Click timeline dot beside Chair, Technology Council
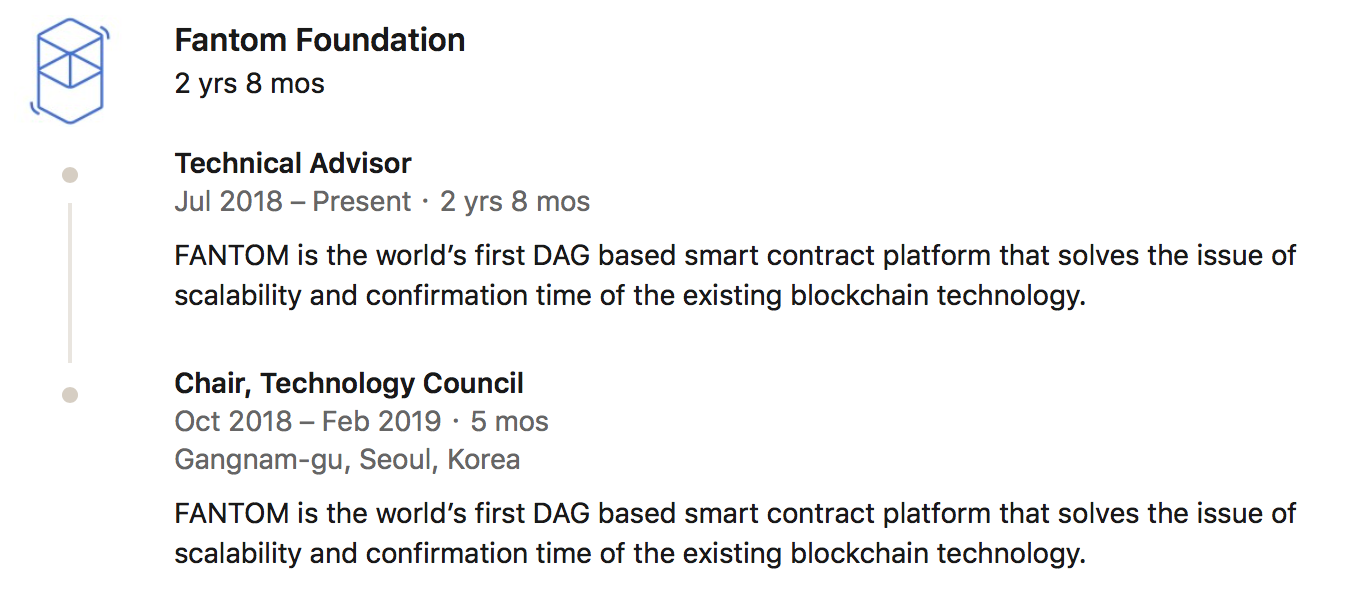Image resolution: width=1358 pixels, height=598 pixels. 70,395
